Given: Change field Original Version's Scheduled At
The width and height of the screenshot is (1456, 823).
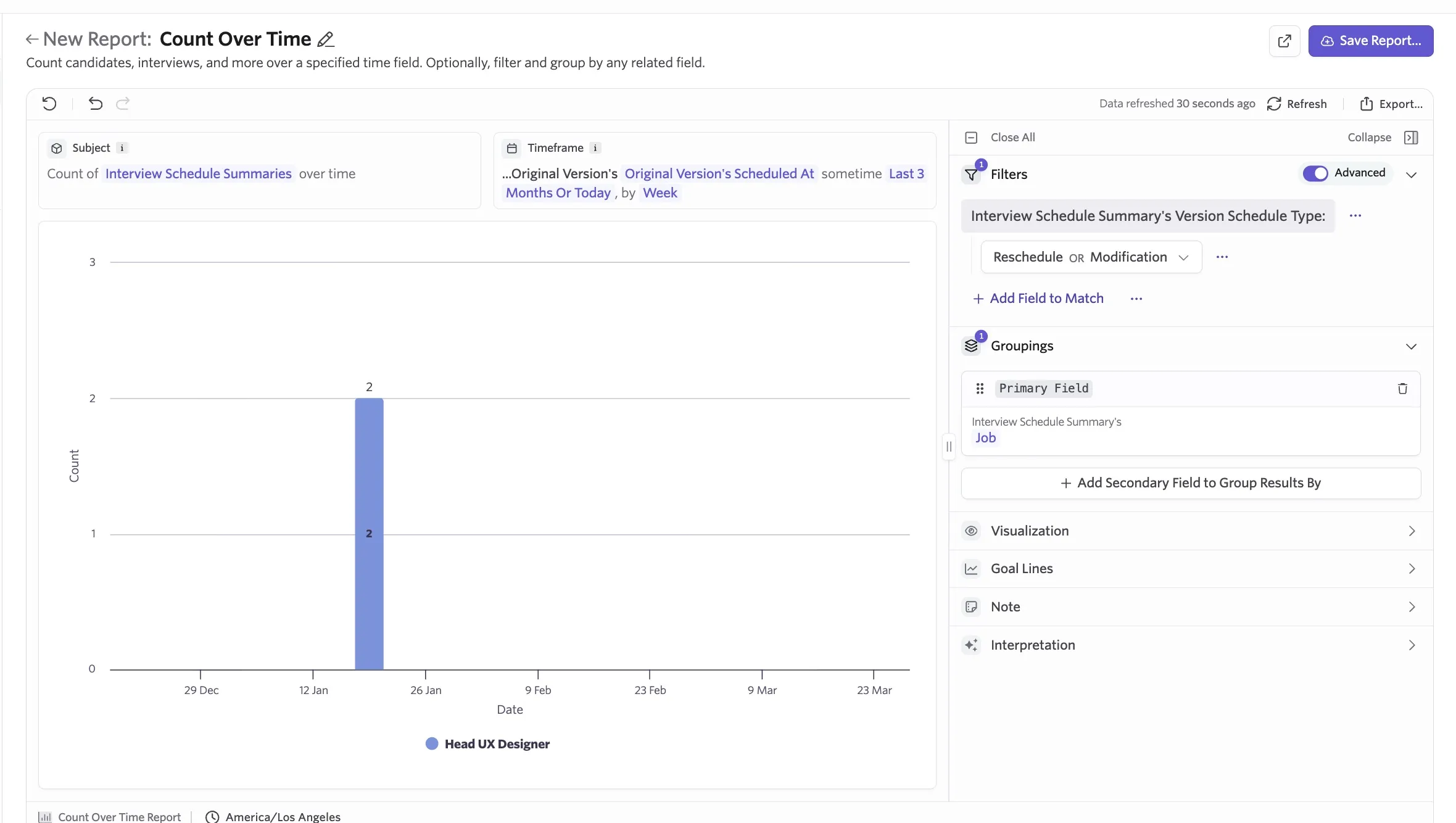Looking at the screenshot, I should click(719, 174).
